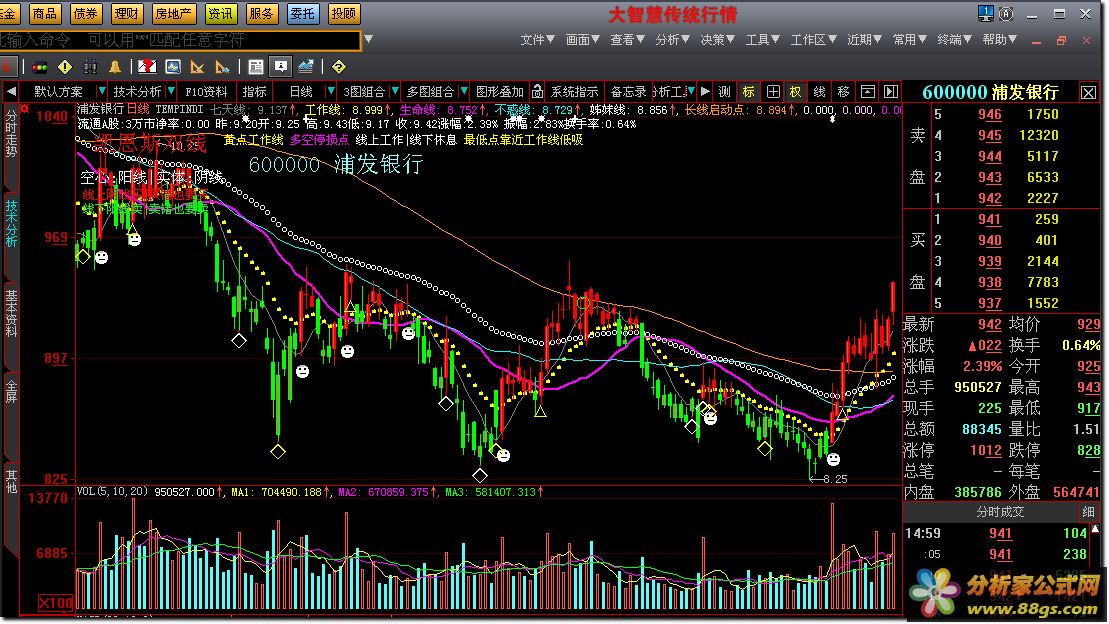Click the rising chart stack icon
Image resolution: width=1109 pixels, height=624 pixels.
[x=306, y=67]
